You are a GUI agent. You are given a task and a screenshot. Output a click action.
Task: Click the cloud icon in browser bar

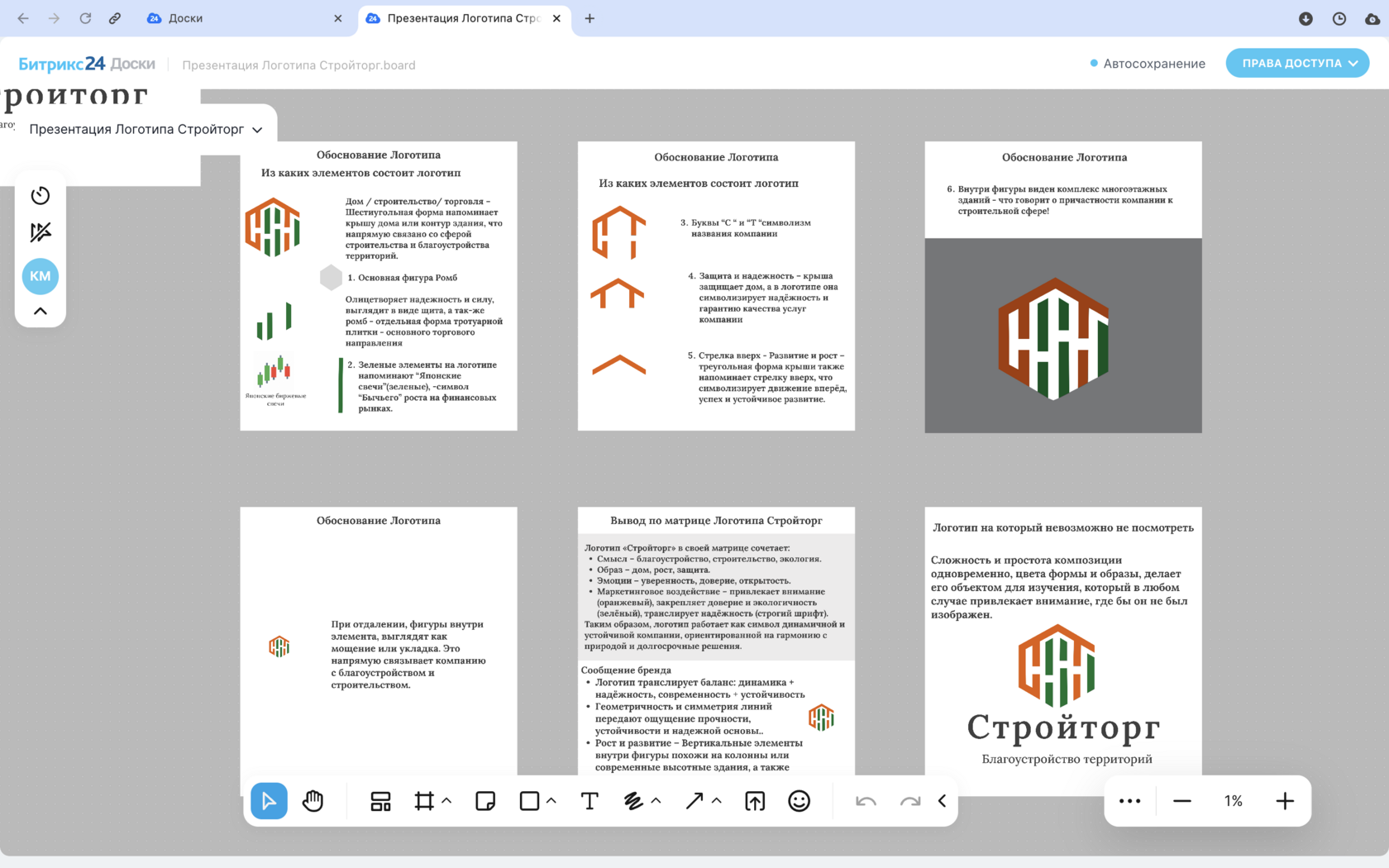coord(1372,18)
